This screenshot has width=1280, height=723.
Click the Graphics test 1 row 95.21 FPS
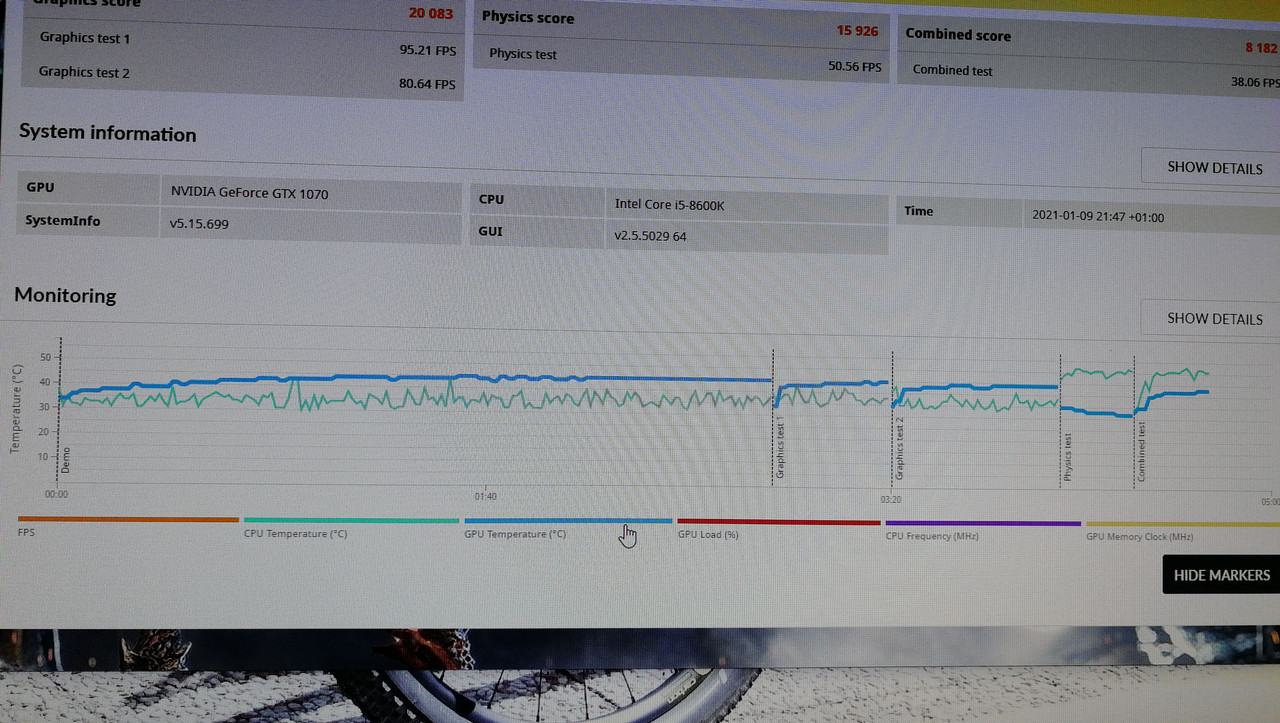tap(241, 43)
